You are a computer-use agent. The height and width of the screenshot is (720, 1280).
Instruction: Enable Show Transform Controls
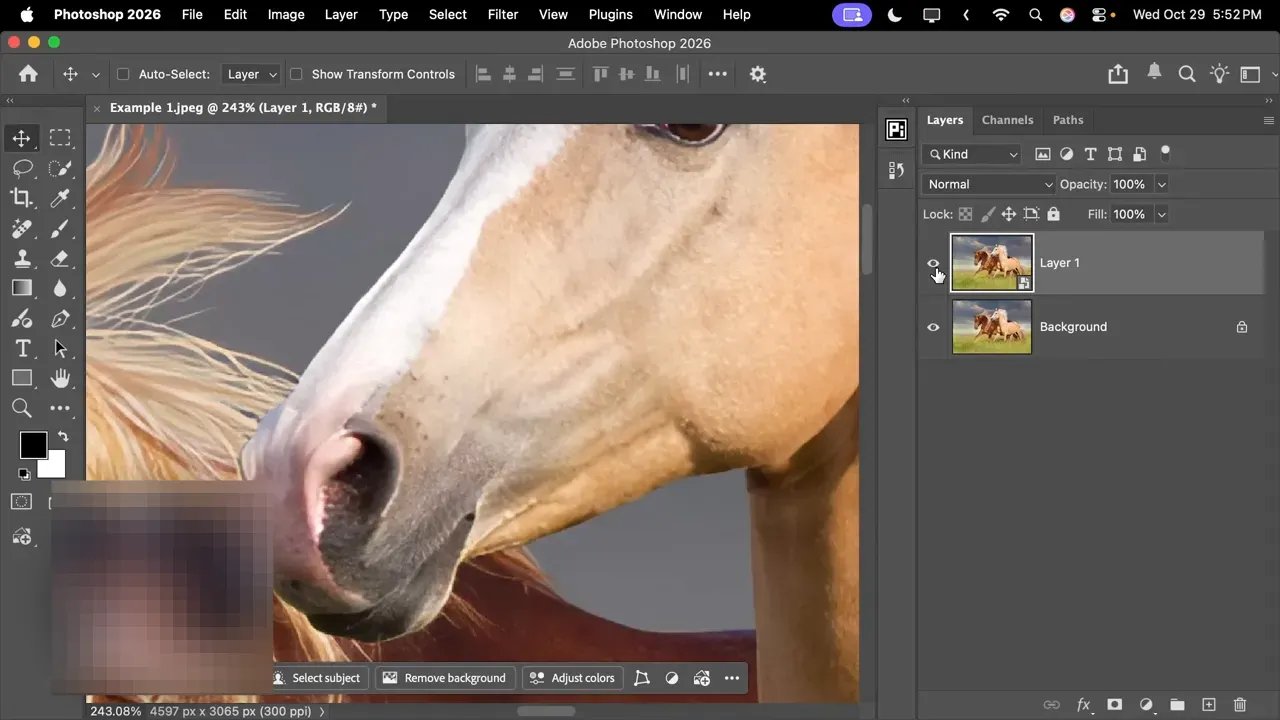tap(296, 74)
